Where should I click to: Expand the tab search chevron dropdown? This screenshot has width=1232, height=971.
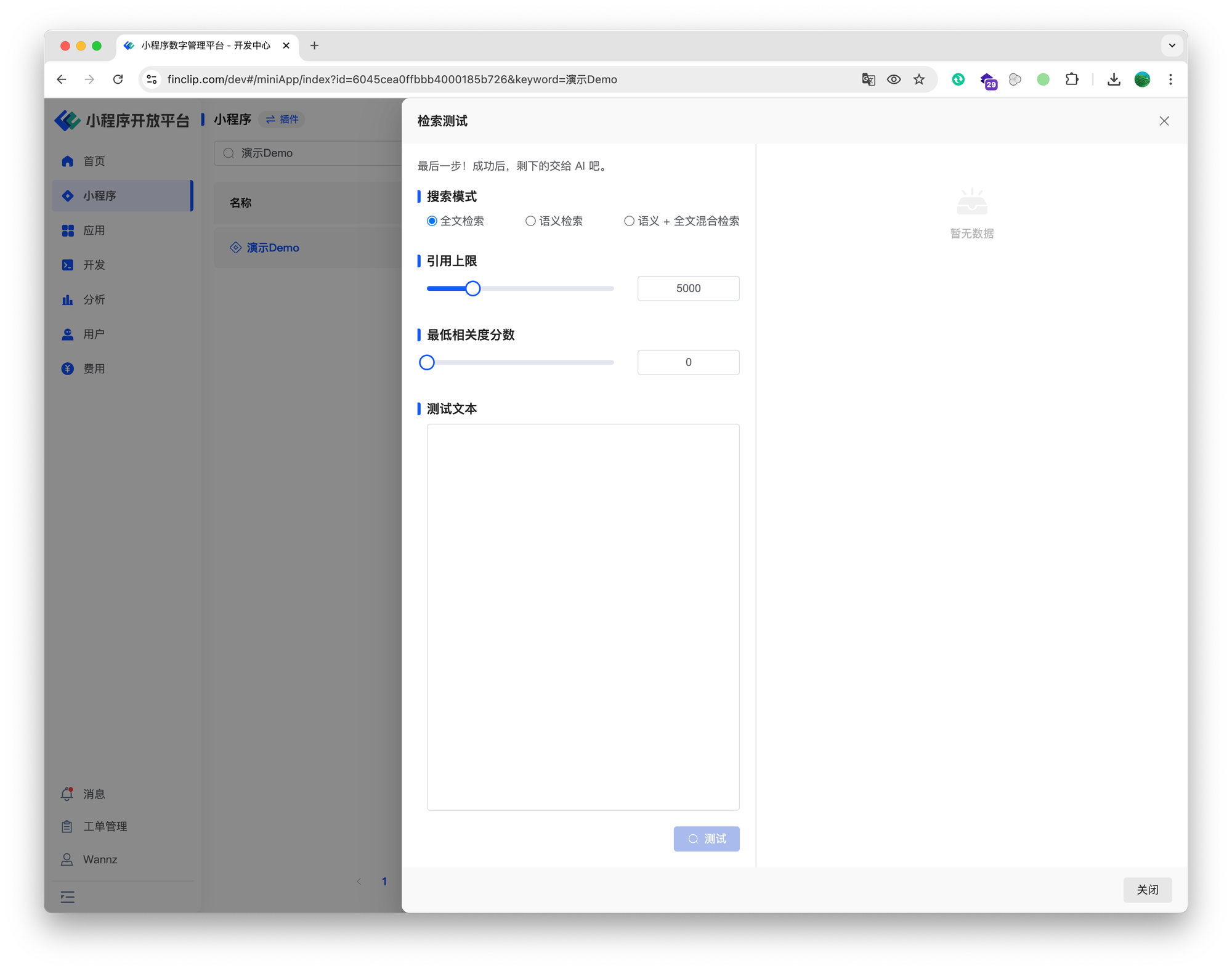click(1172, 46)
